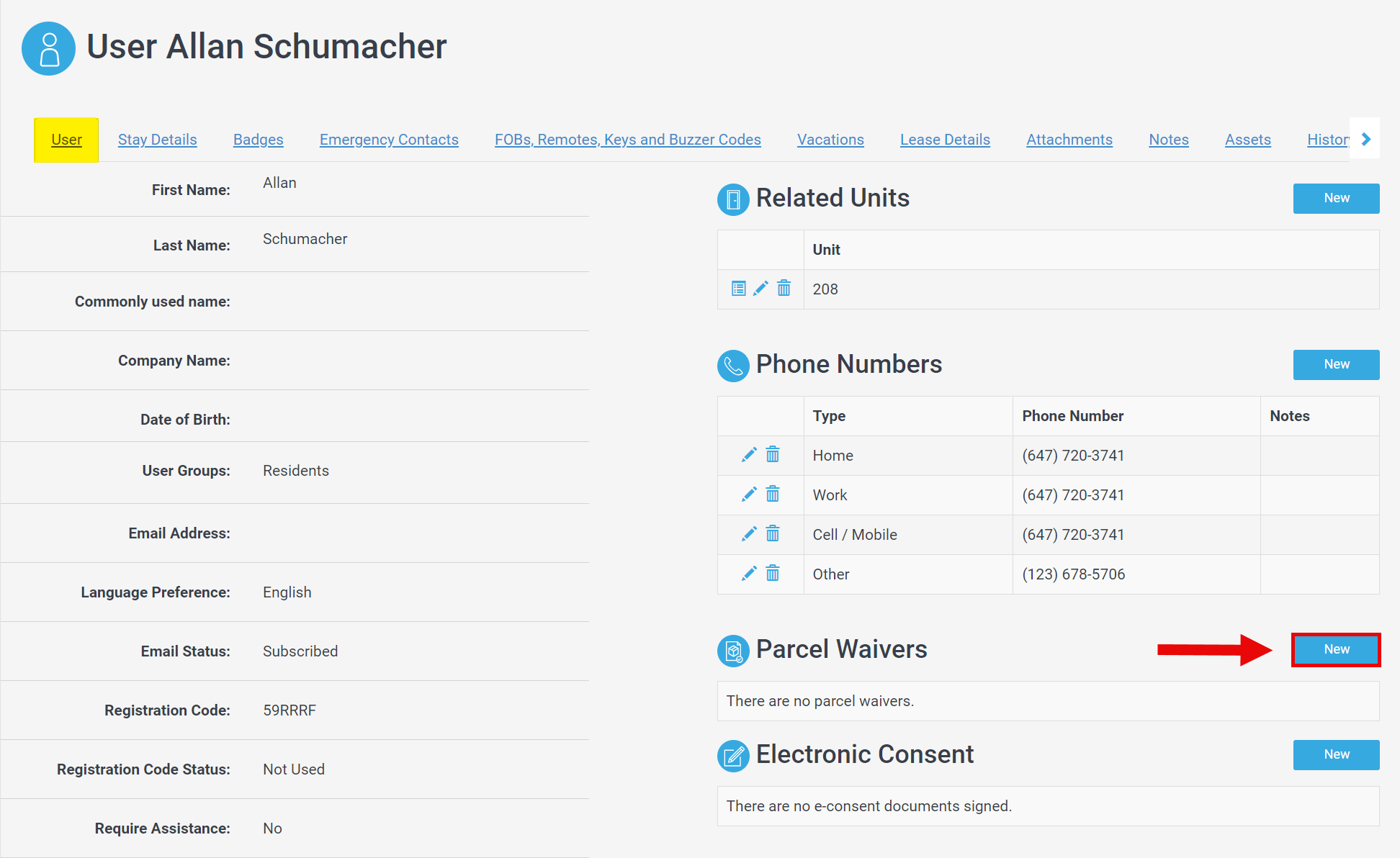Click the Phone Numbers panel icon
The height and width of the screenshot is (858, 1400).
coord(732,366)
